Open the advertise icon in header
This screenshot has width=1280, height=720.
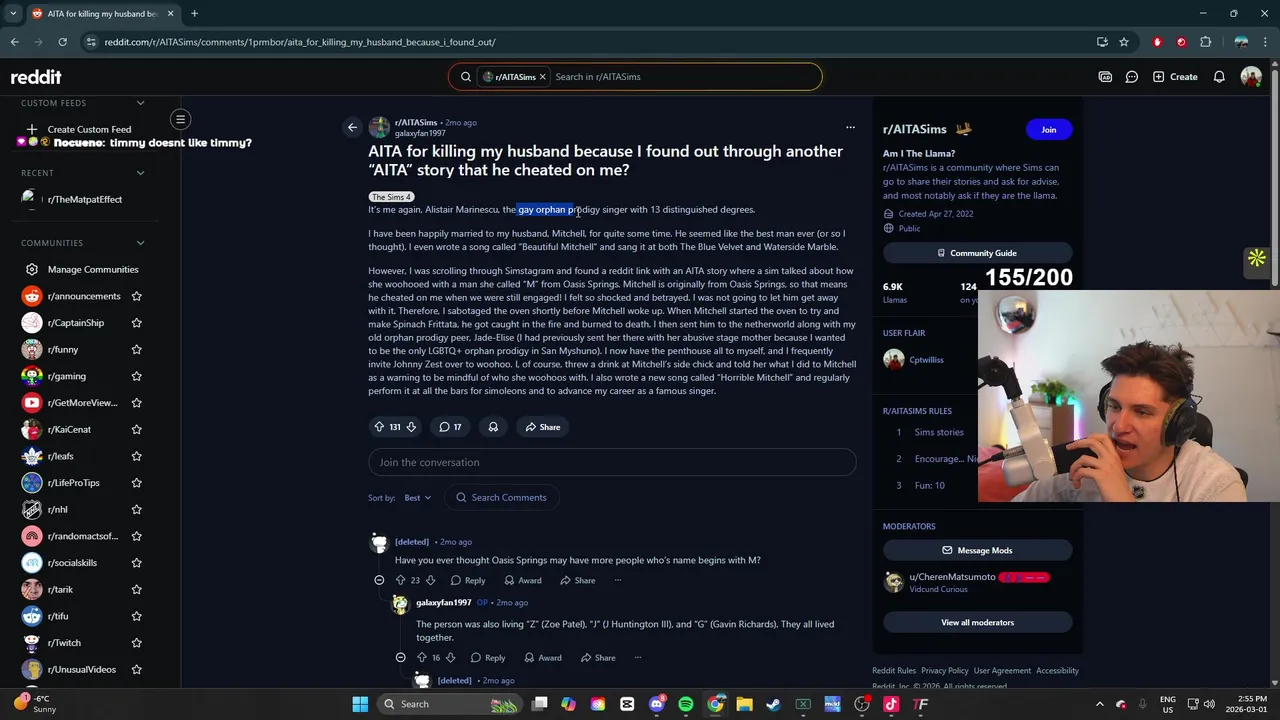point(1105,77)
